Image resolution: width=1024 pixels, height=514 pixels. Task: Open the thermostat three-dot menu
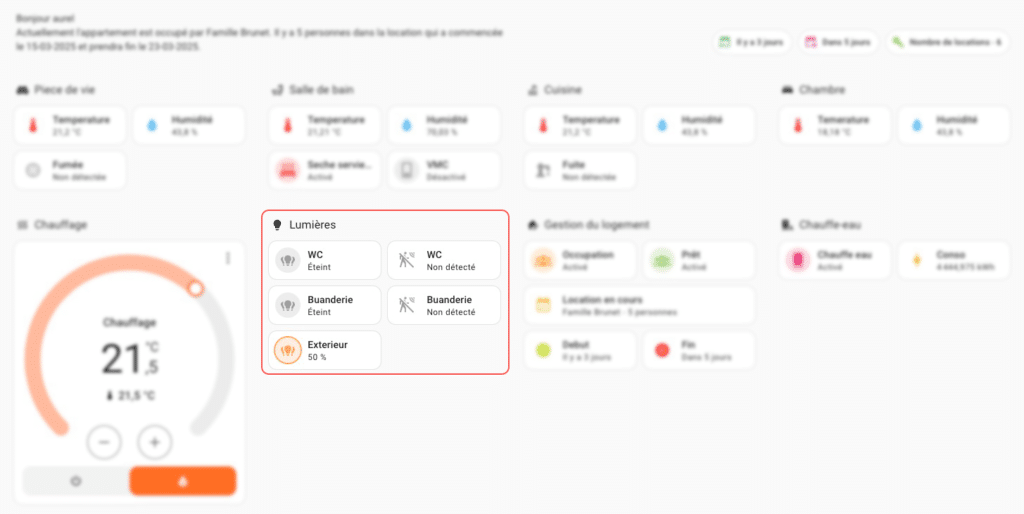pyautogui.click(x=228, y=258)
